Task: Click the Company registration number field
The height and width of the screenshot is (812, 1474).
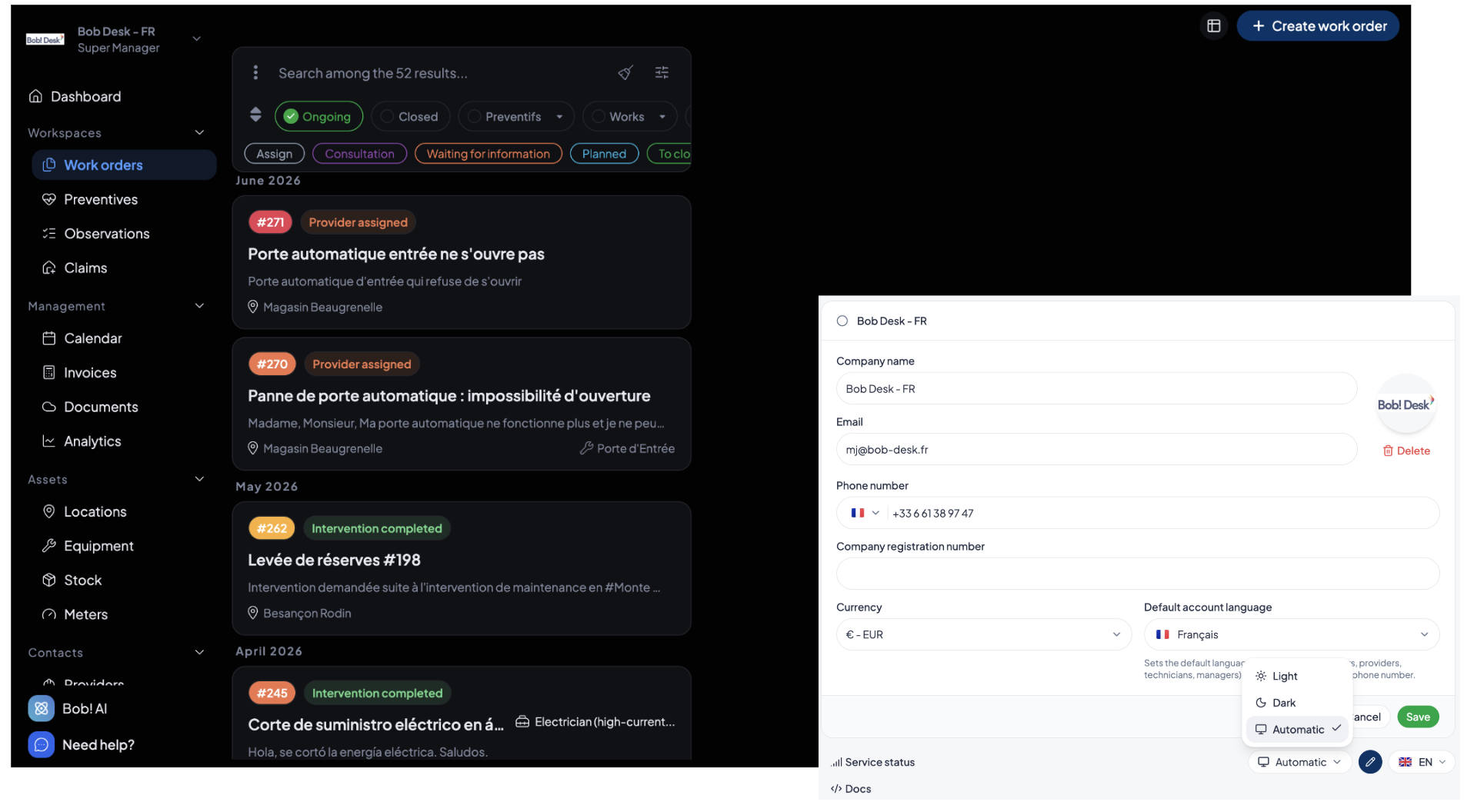Action: (x=1137, y=574)
